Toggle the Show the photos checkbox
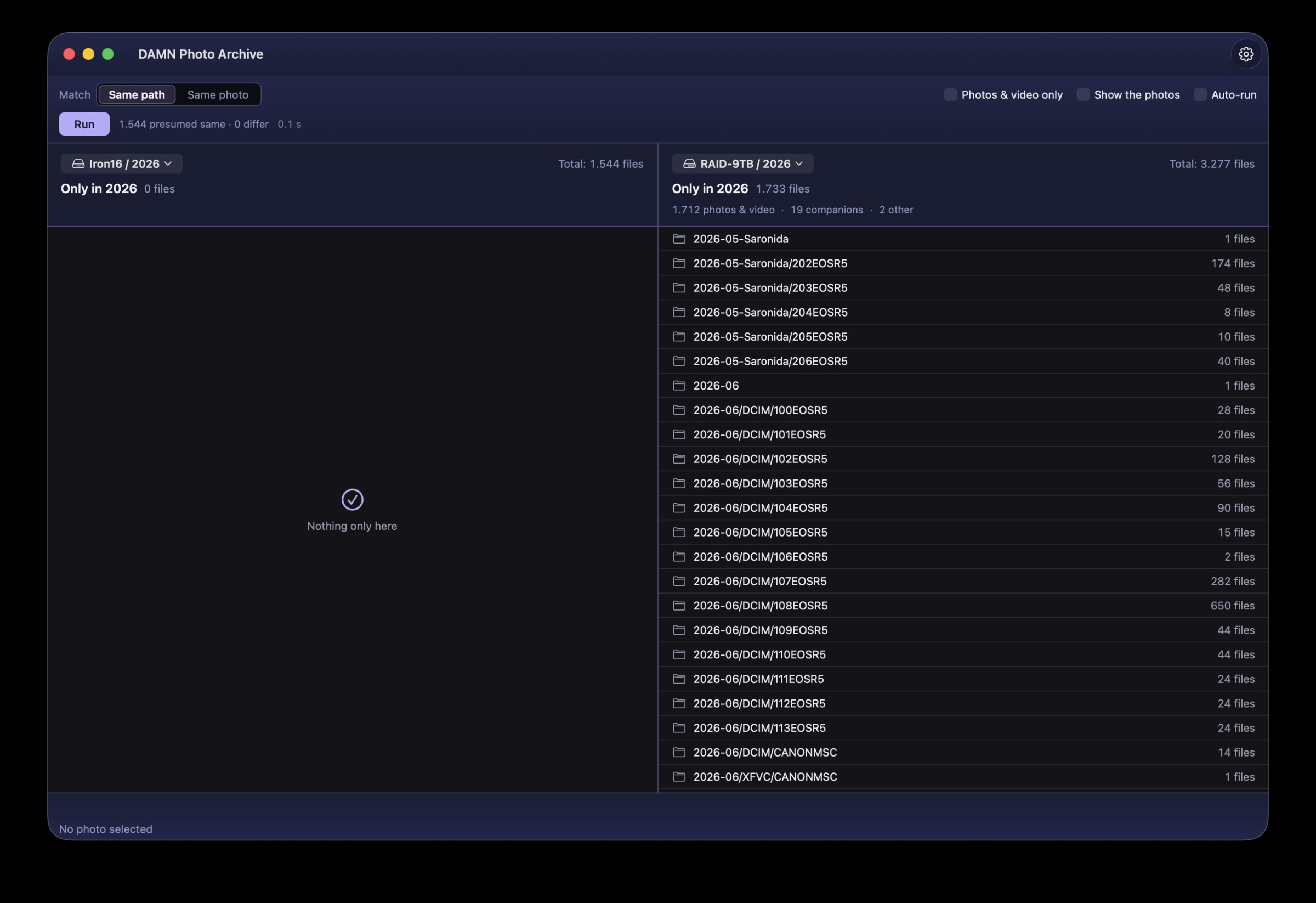1316x903 pixels. click(1083, 94)
